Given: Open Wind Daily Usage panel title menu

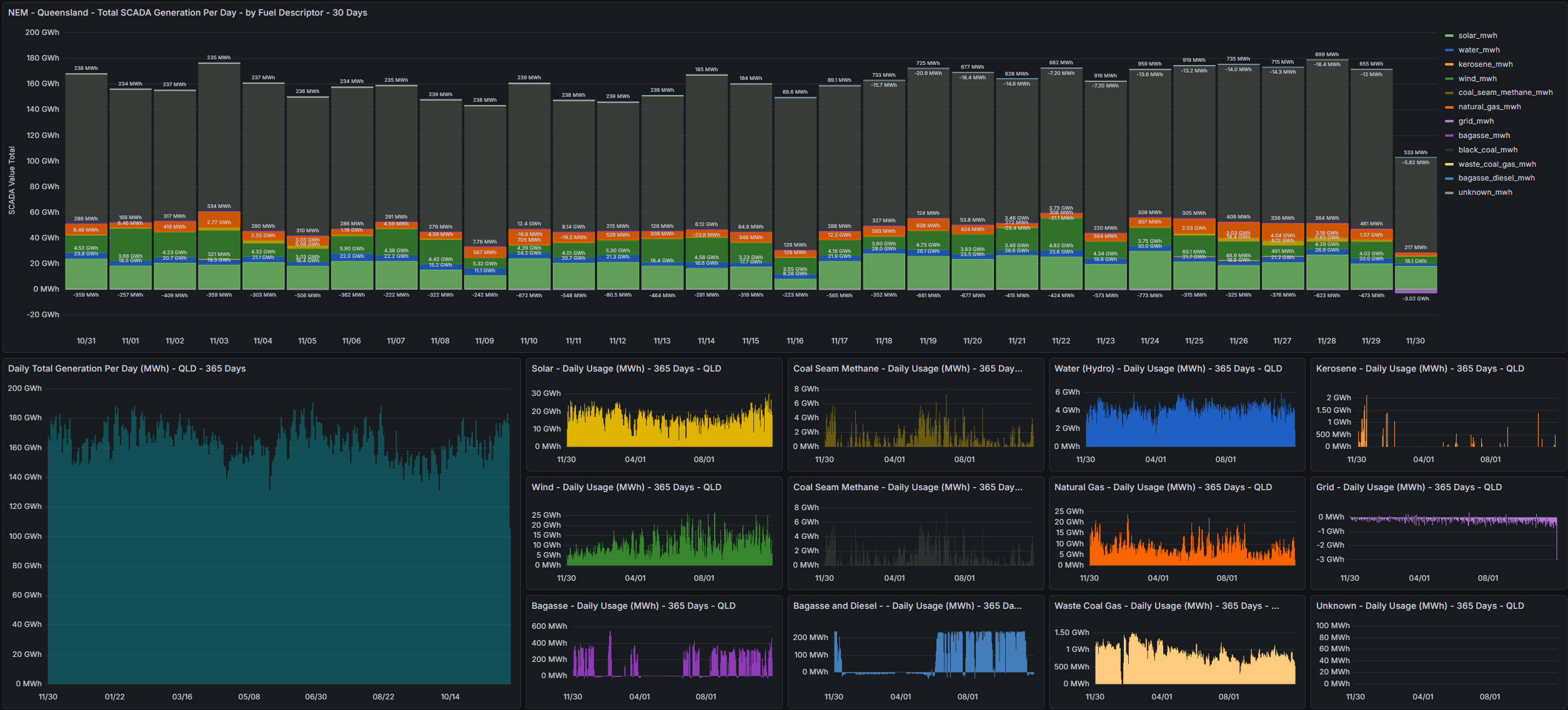Looking at the screenshot, I should [x=626, y=487].
